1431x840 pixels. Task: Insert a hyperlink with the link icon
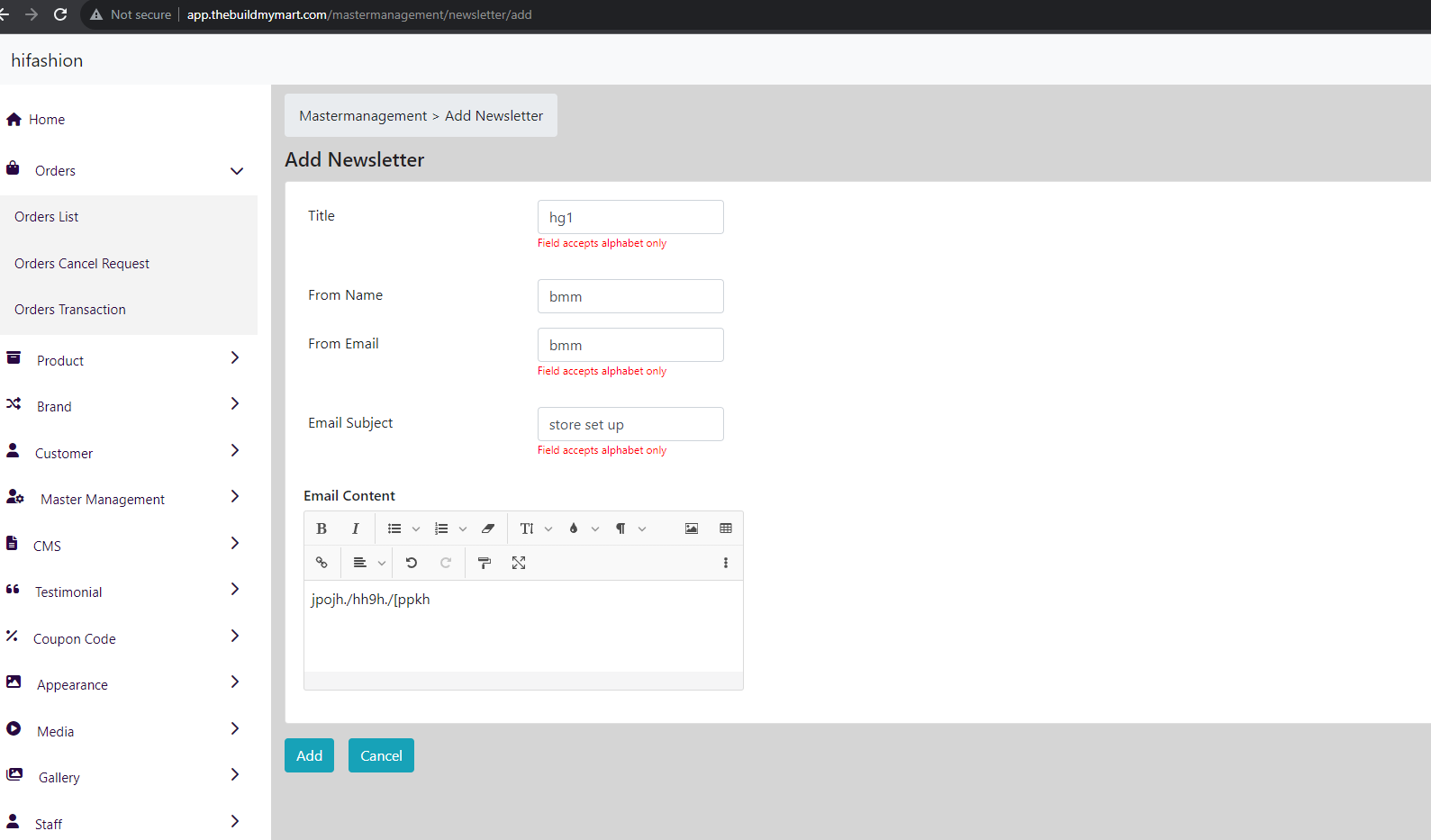[322, 563]
